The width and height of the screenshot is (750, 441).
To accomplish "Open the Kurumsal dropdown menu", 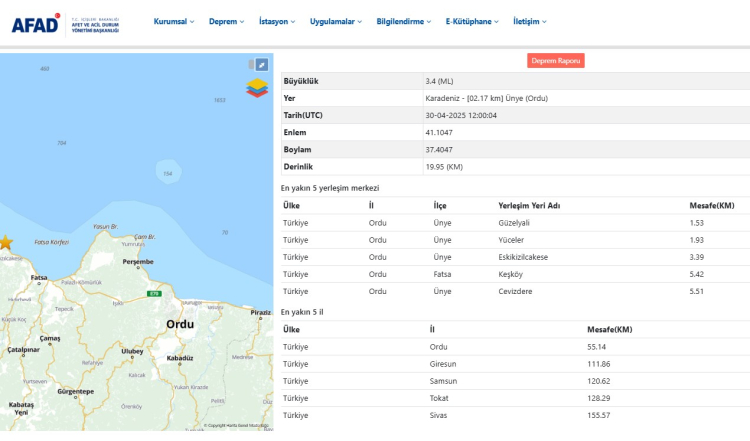I will click(174, 21).
